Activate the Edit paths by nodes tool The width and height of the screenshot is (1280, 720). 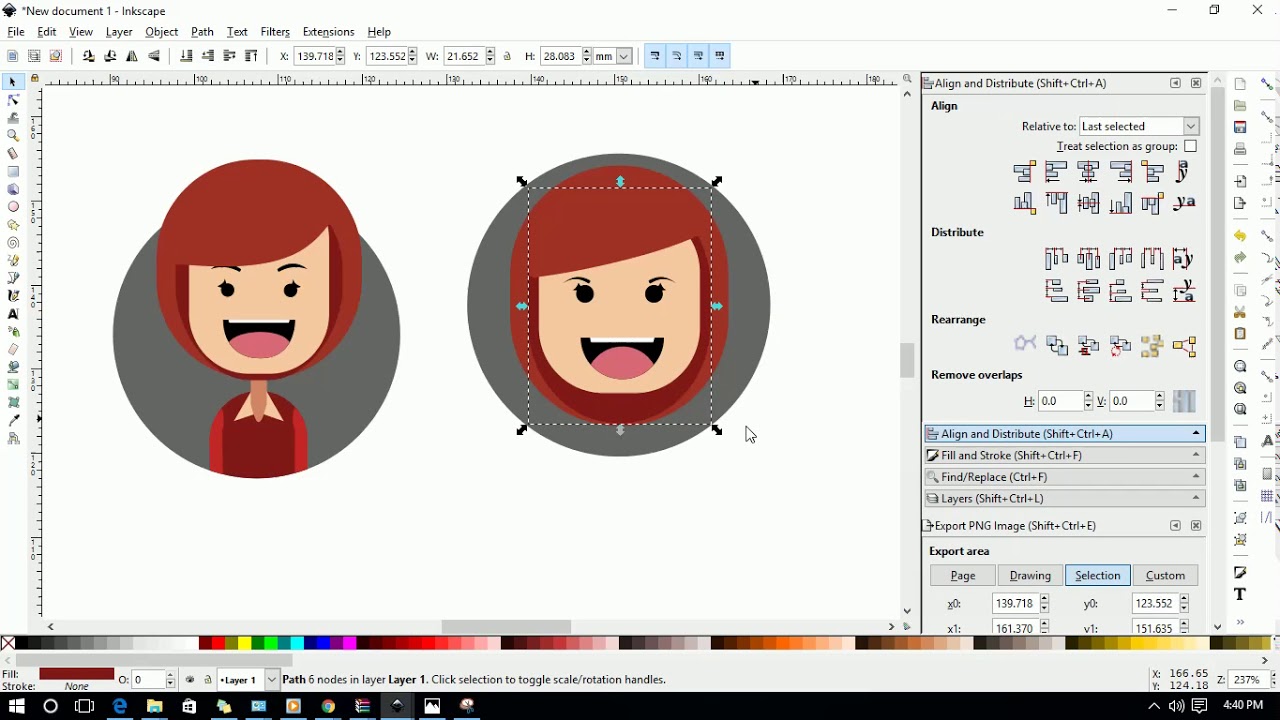(x=13, y=100)
